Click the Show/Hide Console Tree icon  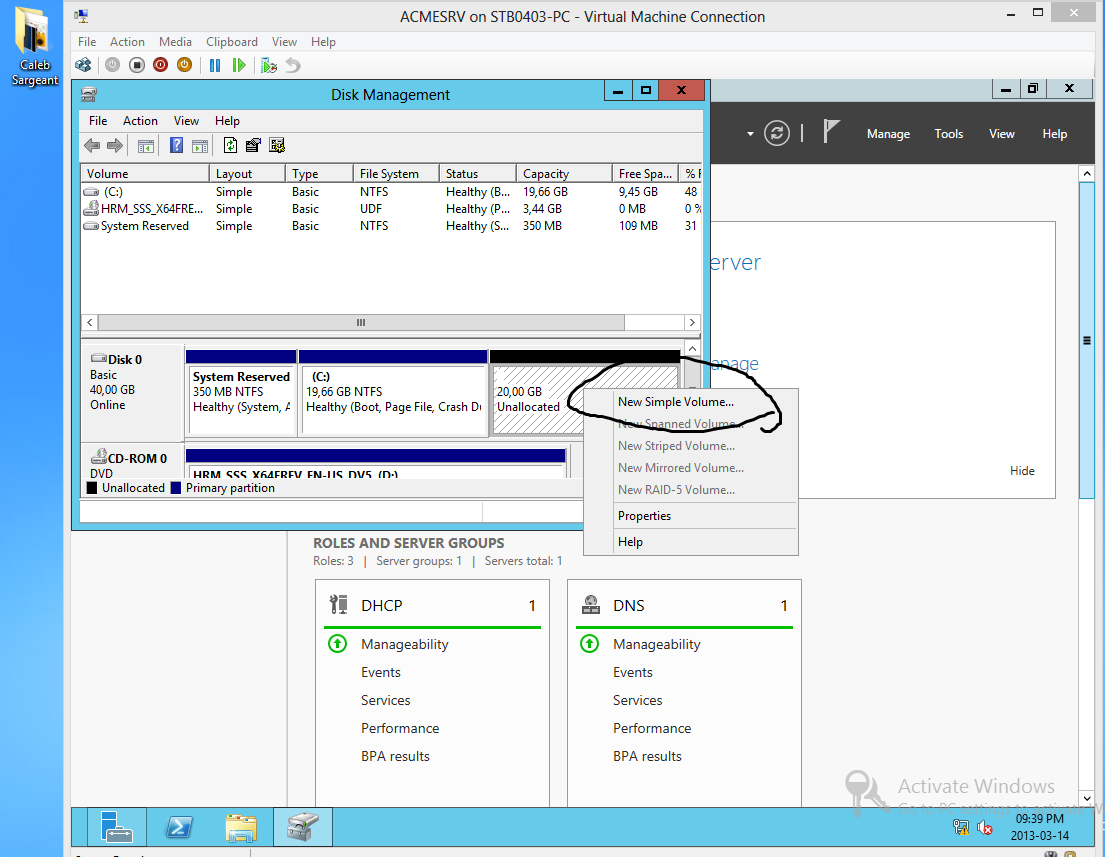[146, 146]
